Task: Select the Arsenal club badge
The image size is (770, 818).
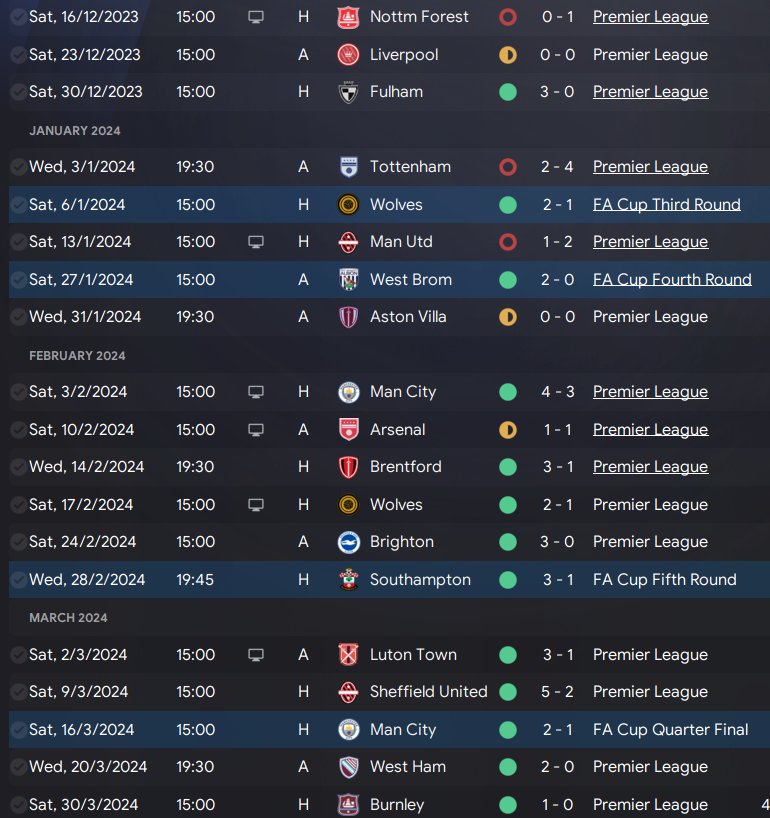Action: click(x=348, y=430)
